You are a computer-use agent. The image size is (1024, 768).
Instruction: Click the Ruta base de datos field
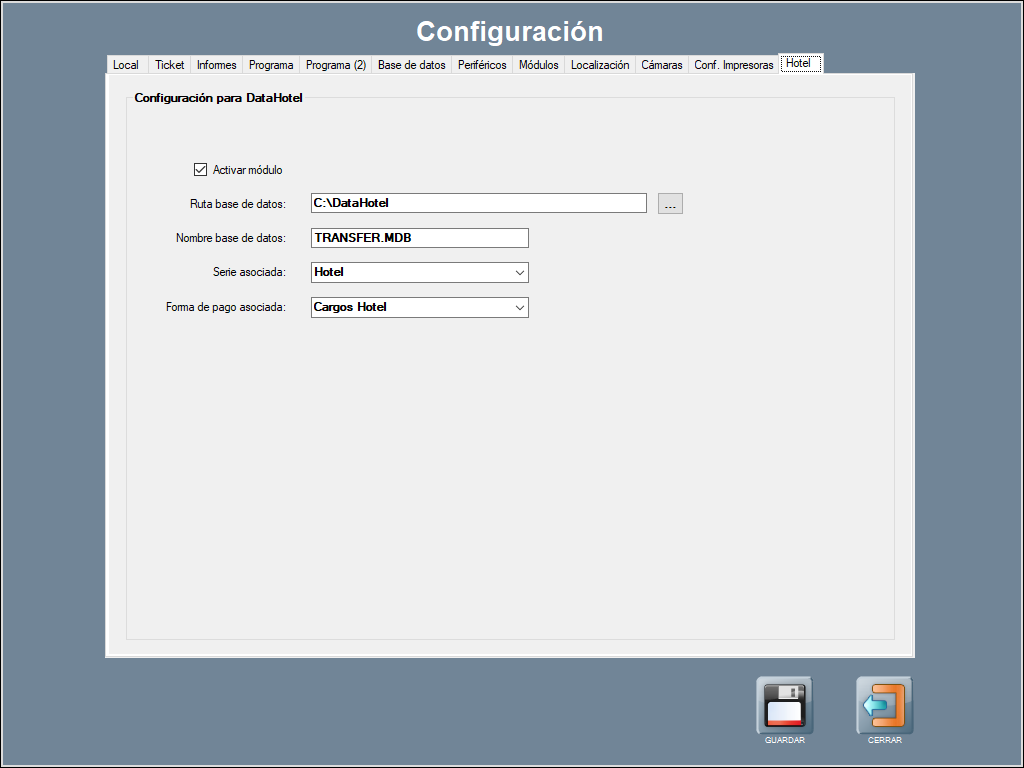click(x=478, y=203)
